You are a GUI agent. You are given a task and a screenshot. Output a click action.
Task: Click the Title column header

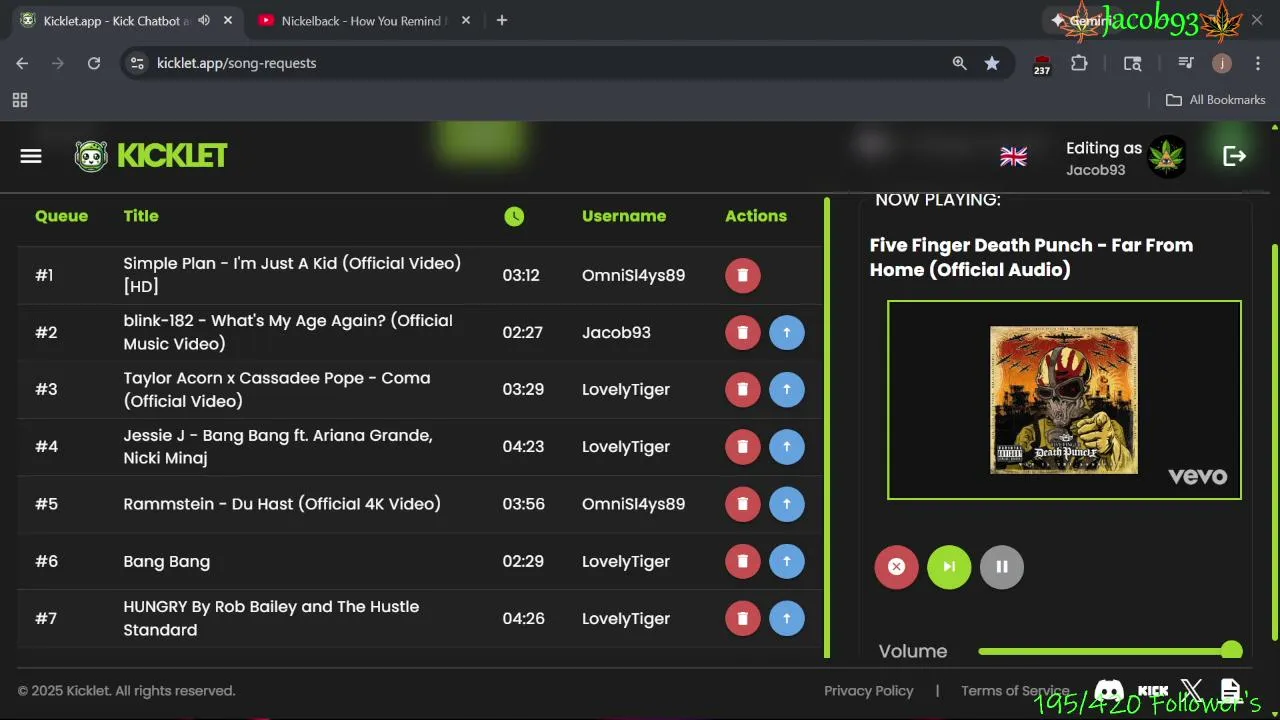141,216
